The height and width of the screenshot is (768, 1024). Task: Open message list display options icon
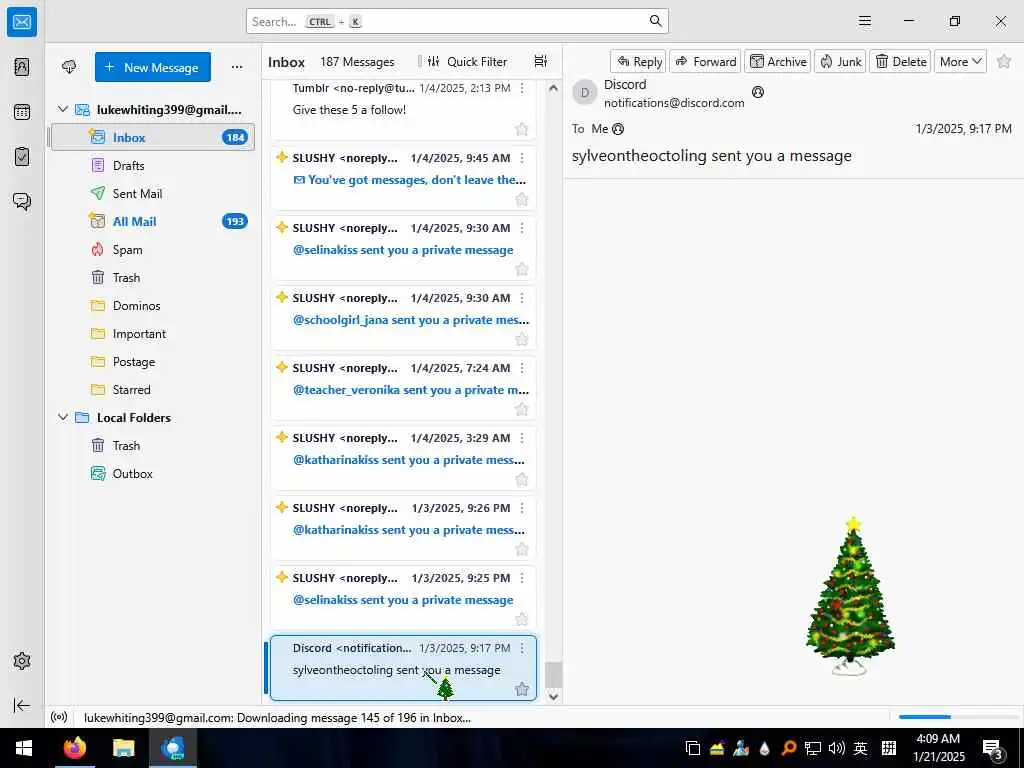(541, 61)
